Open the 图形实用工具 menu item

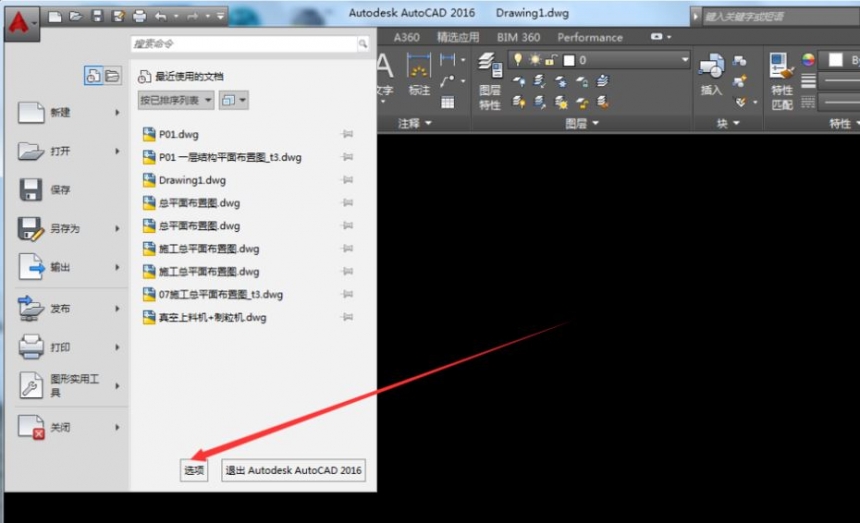click(x=69, y=385)
